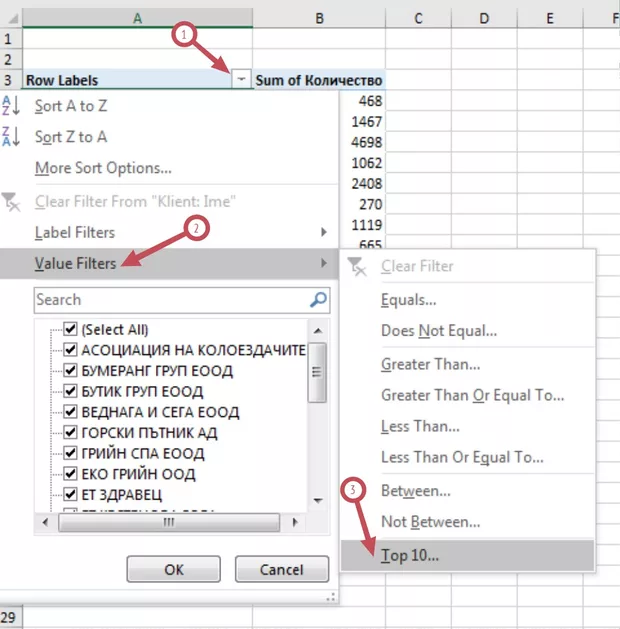620x629 pixels.
Task: Click the Cancel button
Action: click(x=282, y=569)
